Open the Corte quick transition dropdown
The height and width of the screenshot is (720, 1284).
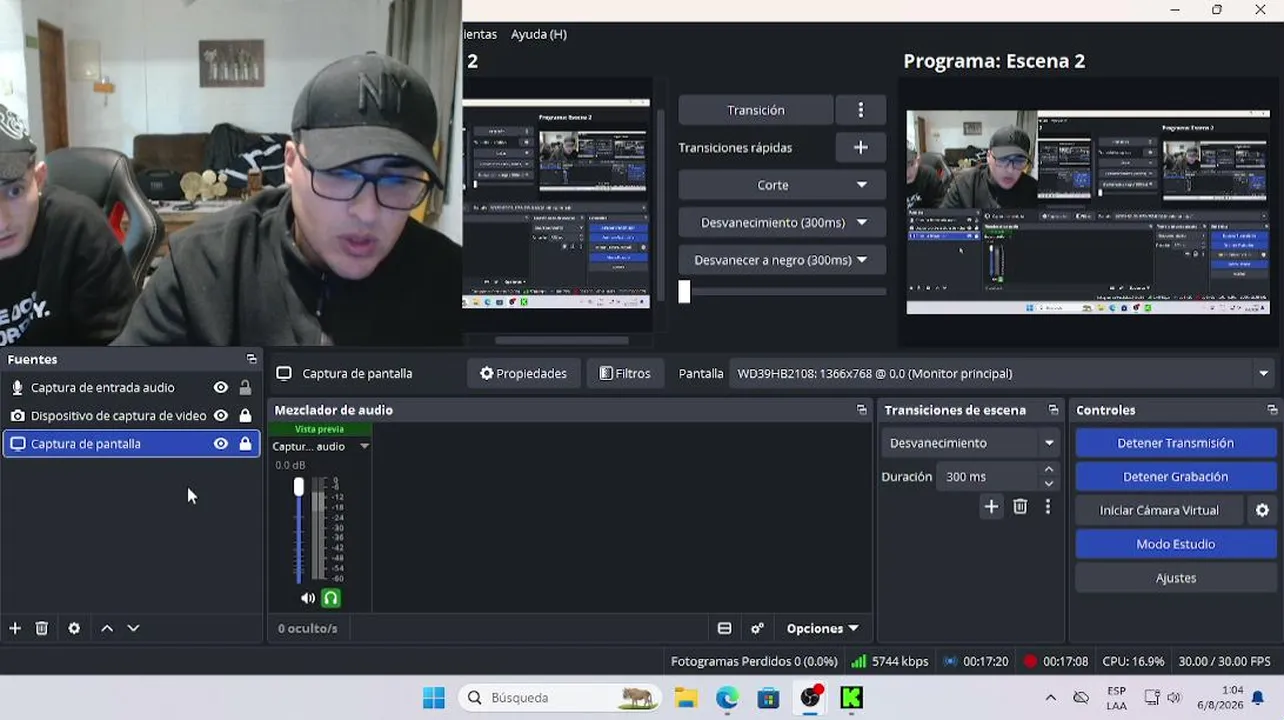click(782, 185)
